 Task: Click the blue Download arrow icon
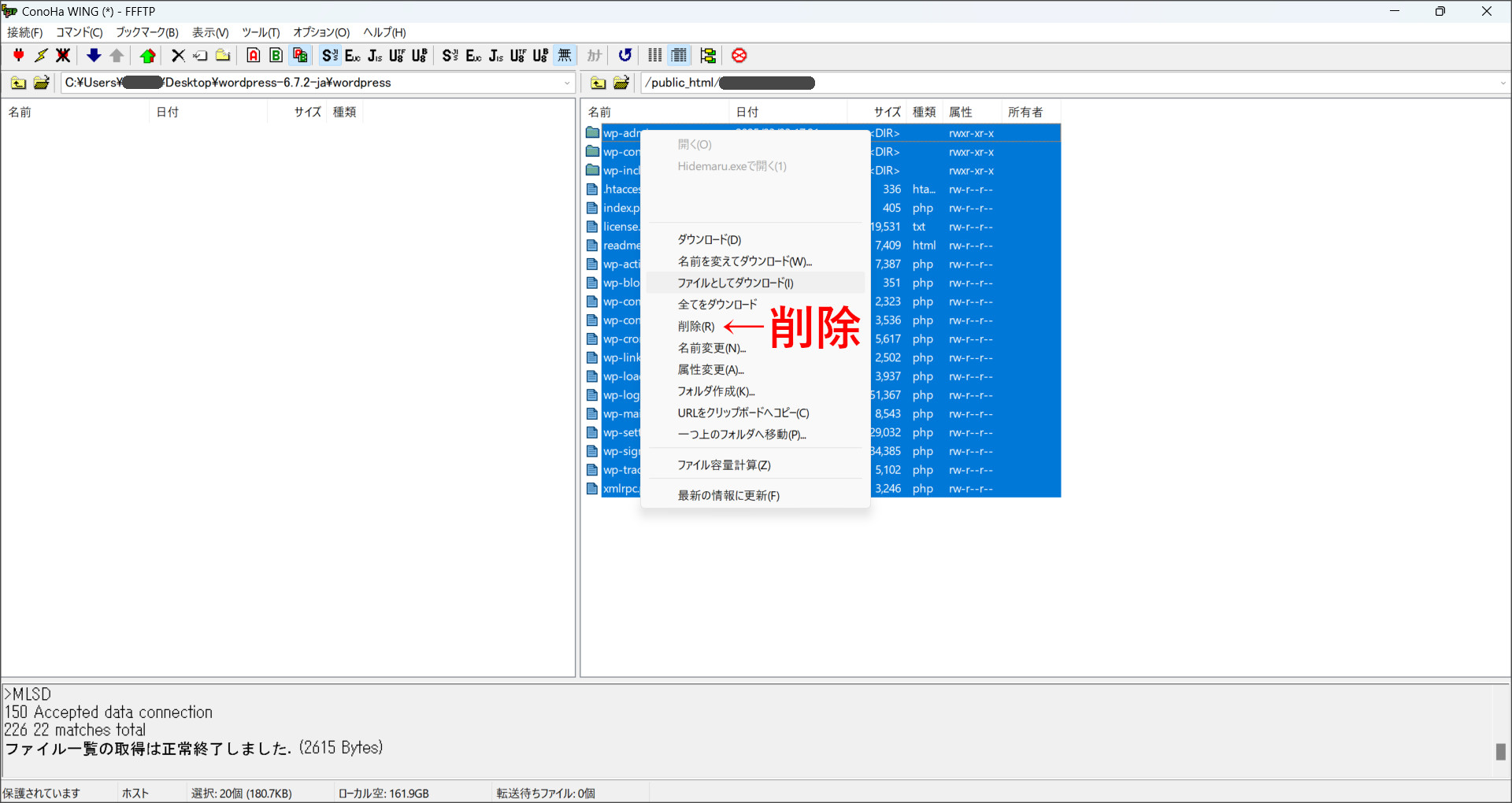(x=94, y=55)
